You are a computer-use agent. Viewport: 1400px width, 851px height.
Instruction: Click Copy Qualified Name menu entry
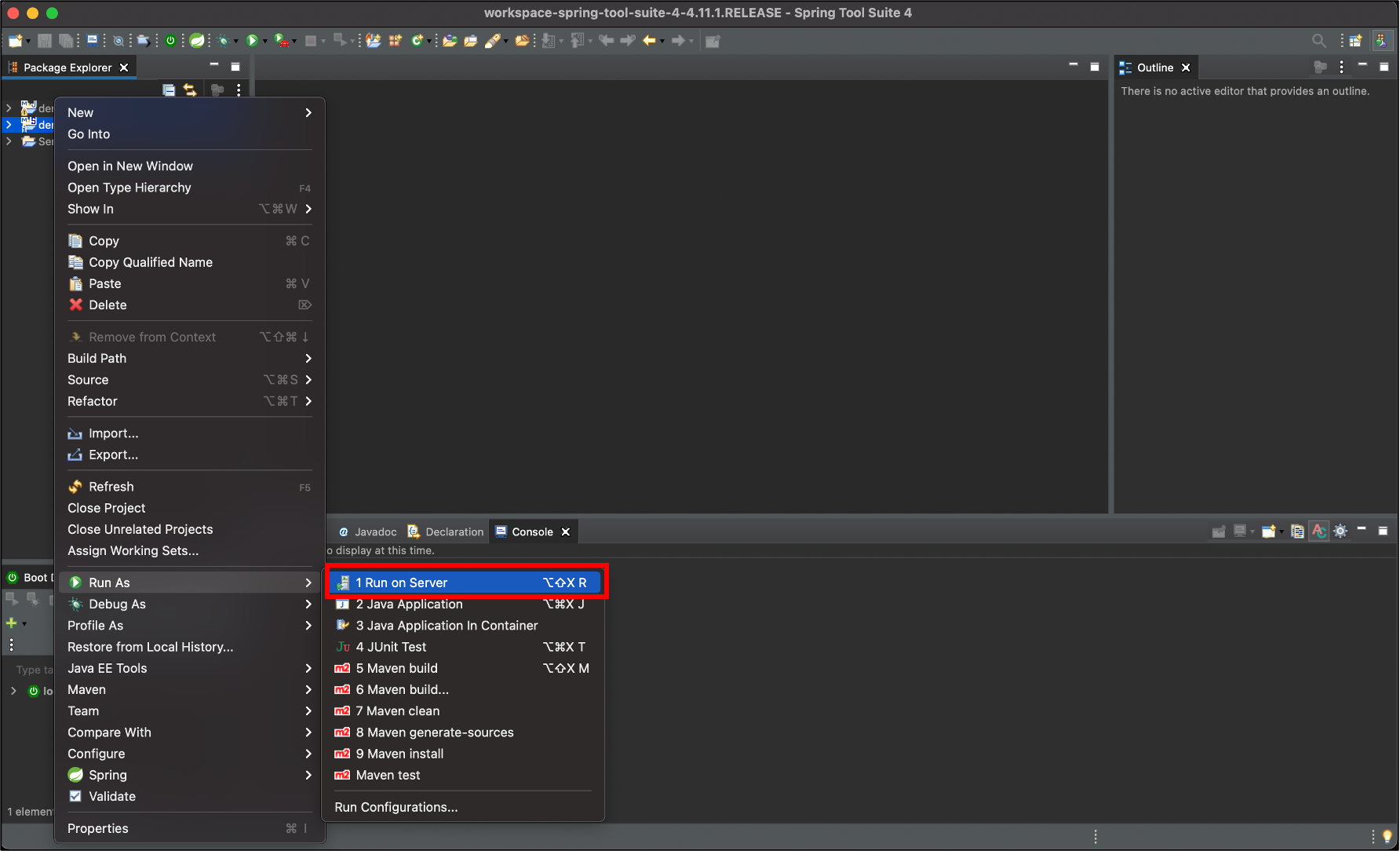click(x=189, y=262)
